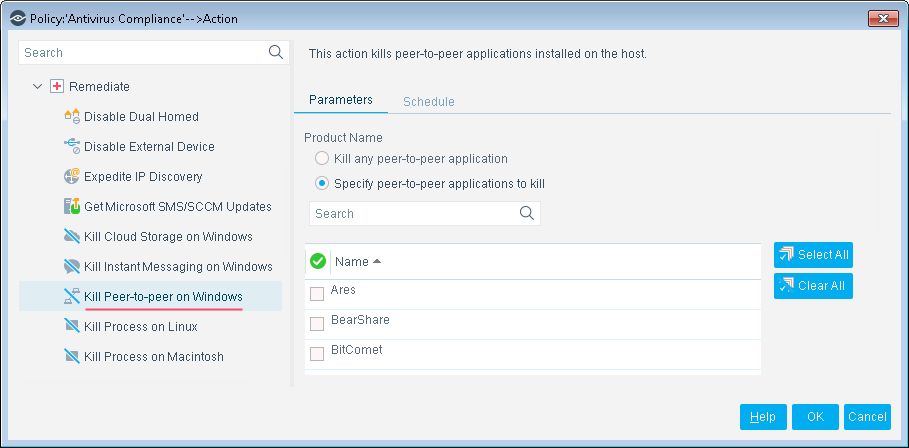909x448 pixels.
Task: Open the Parameters tab
Action: [341, 100]
